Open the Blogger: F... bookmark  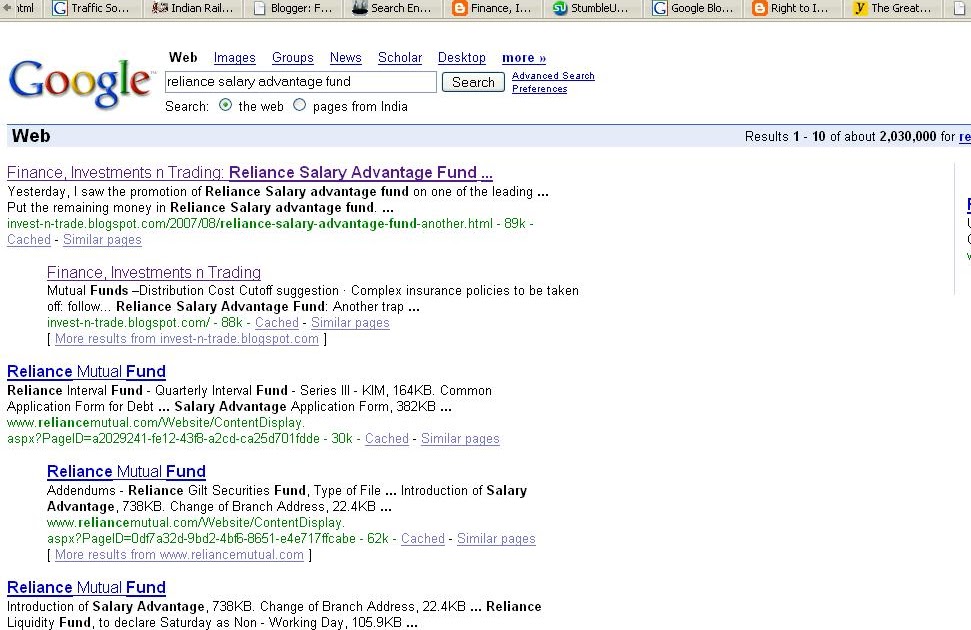pos(294,9)
